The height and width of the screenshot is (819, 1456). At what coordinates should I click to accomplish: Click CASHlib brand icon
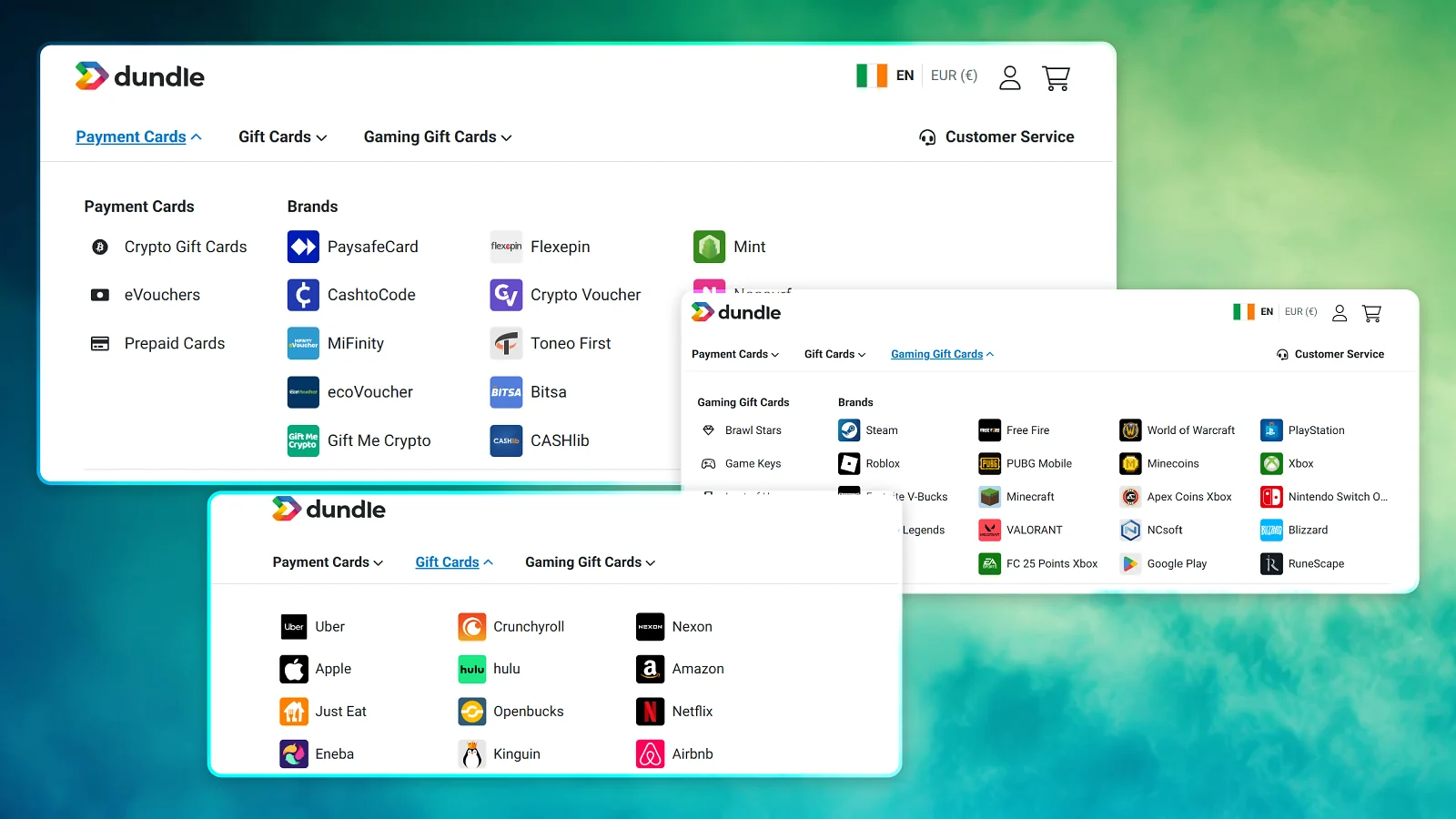point(506,440)
